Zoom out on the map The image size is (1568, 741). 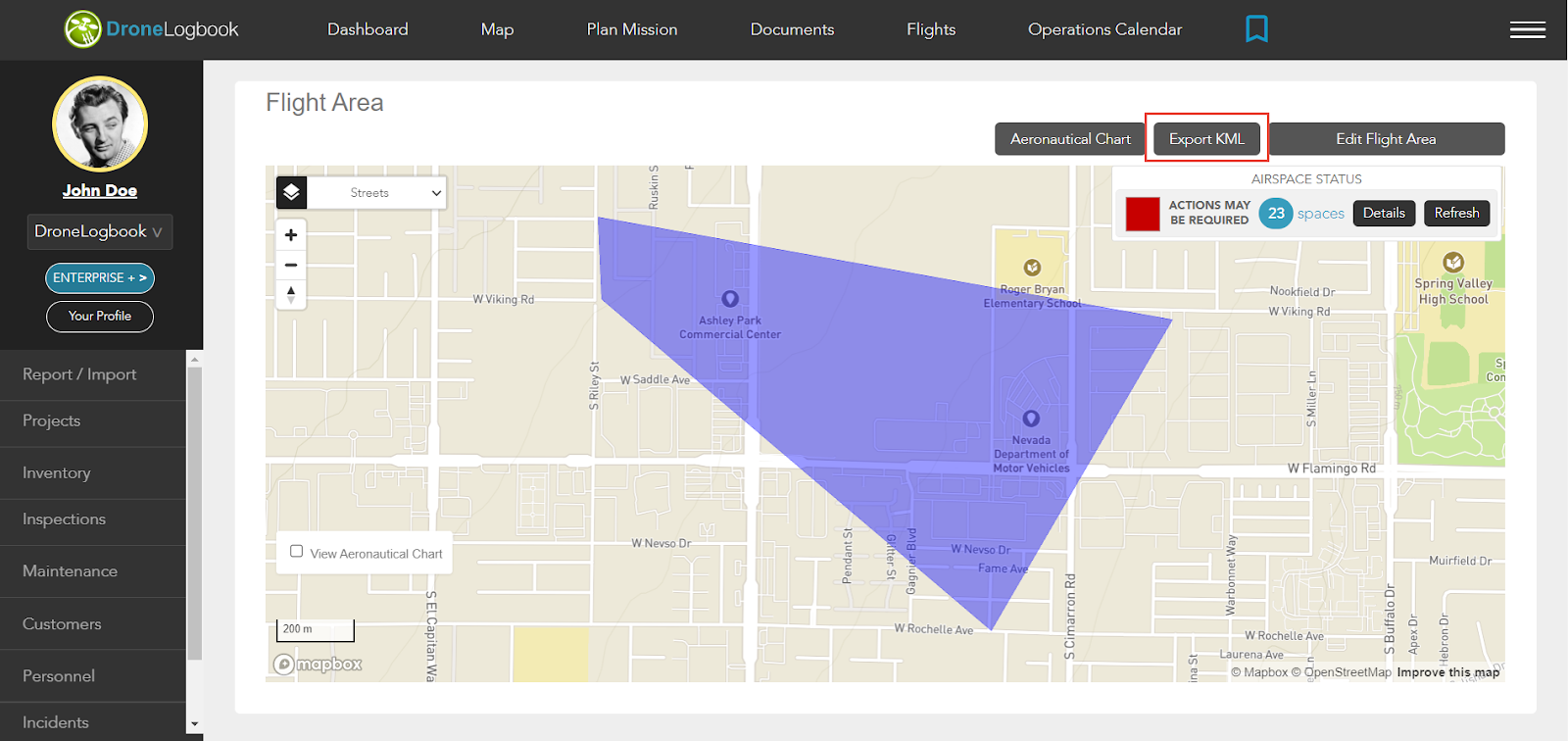tap(291, 265)
